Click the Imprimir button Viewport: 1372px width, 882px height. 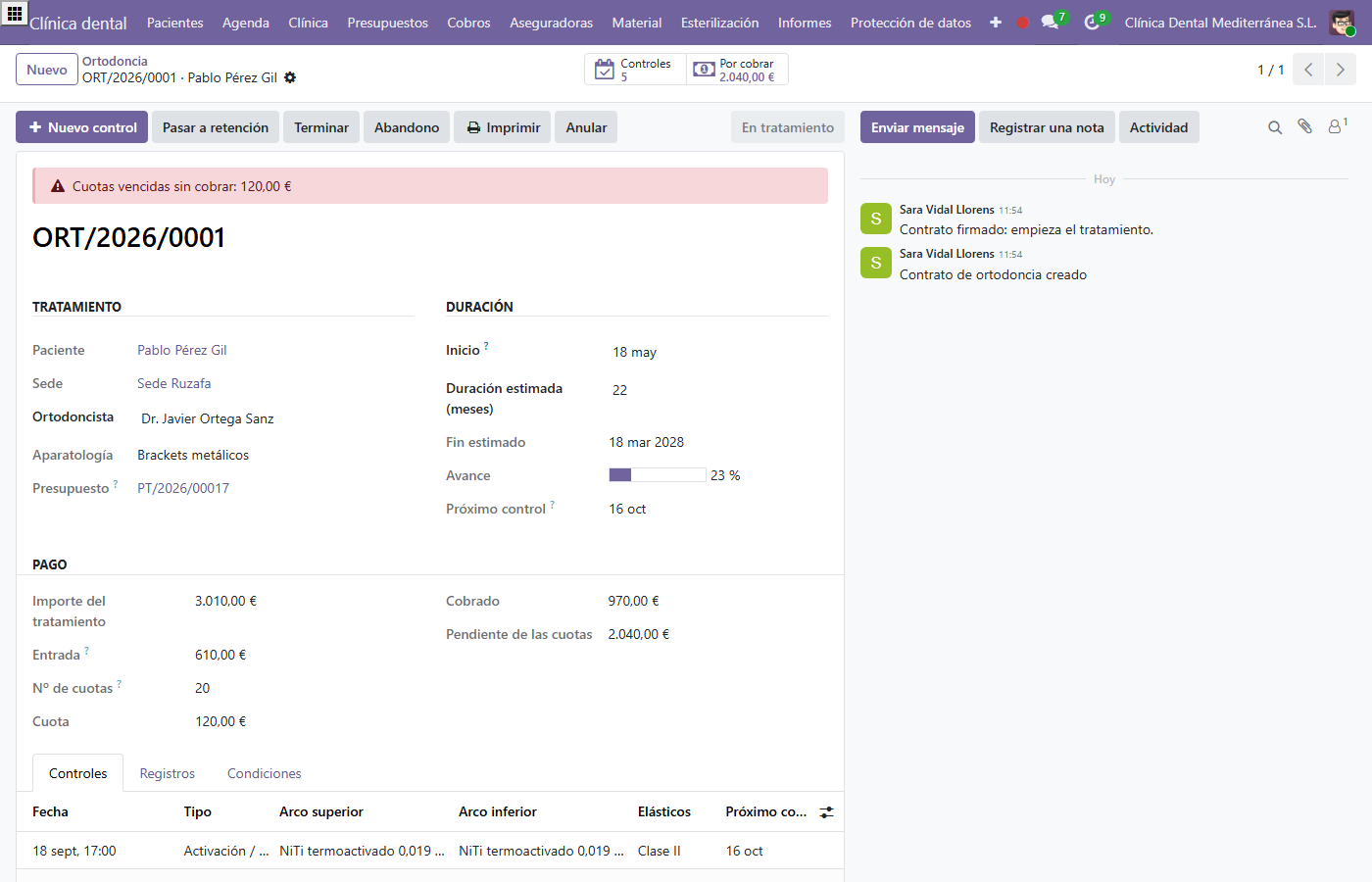[x=504, y=127]
